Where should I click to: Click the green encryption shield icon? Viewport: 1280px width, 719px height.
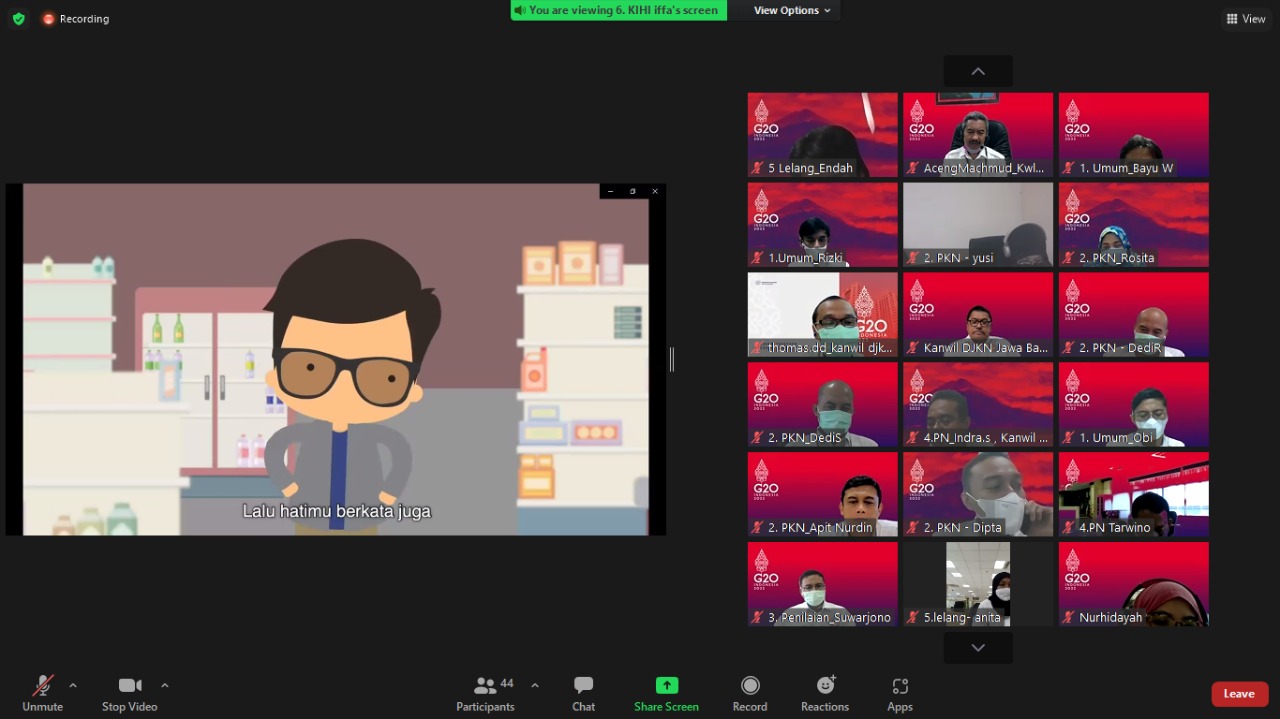tap(18, 19)
